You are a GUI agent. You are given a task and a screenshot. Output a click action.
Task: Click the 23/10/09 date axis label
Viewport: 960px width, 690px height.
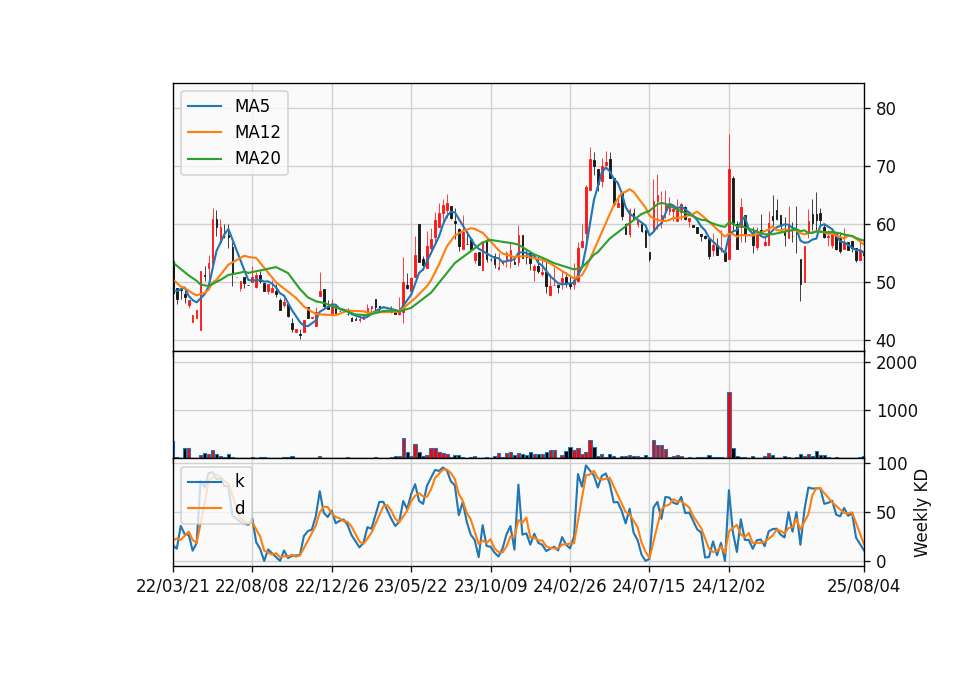click(490, 586)
